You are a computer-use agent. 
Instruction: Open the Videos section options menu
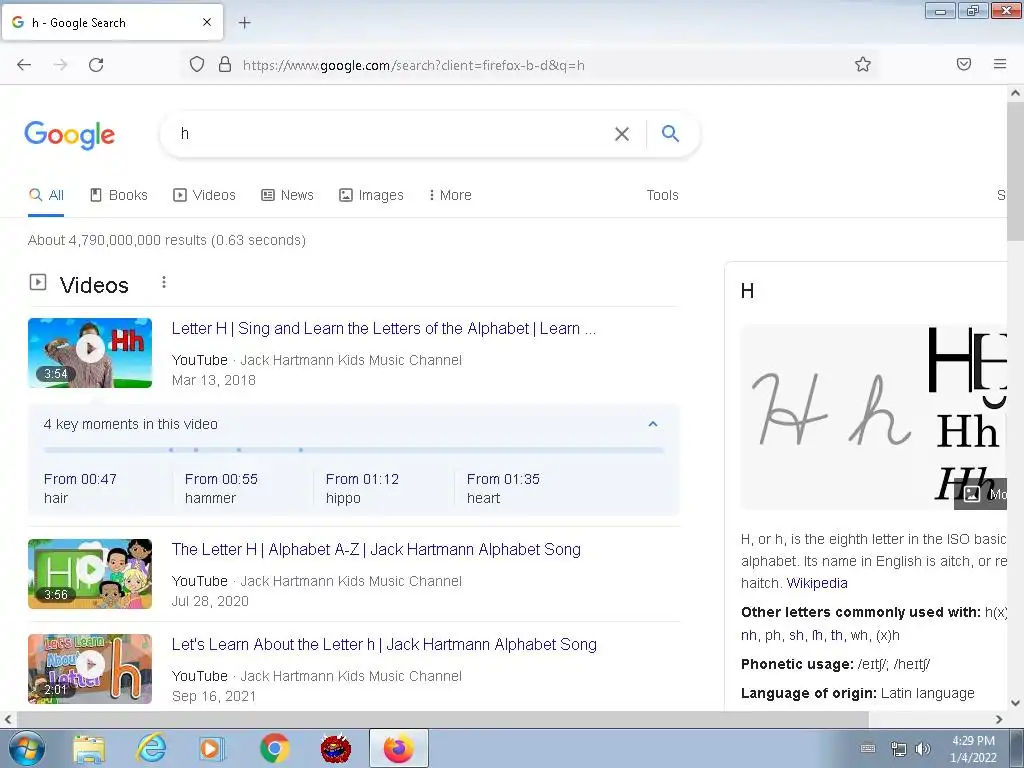click(x=164, y=282)
